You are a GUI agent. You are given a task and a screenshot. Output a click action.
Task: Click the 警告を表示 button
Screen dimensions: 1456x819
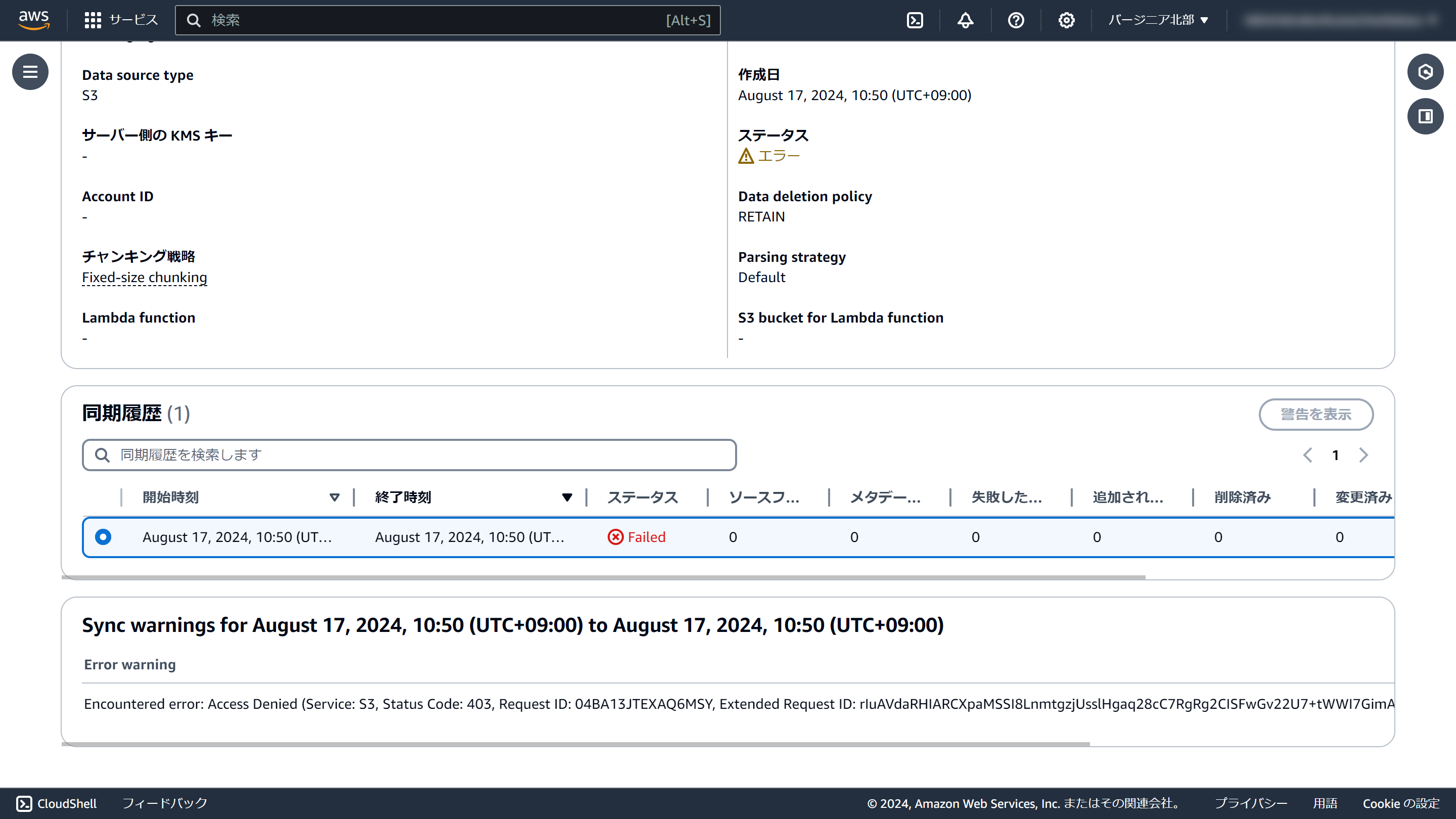point(1315,415)
